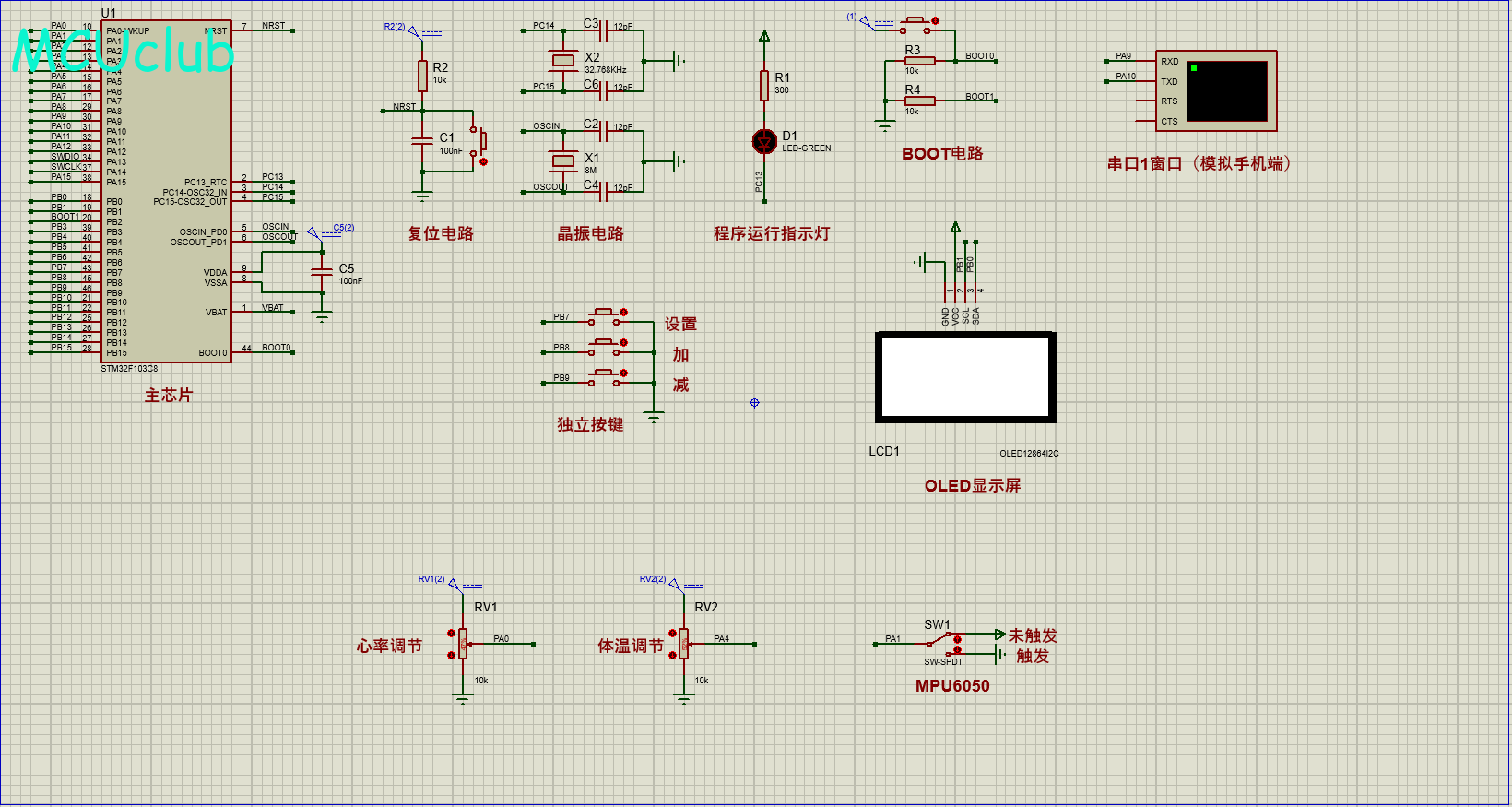Click the 32.768KHz value text
The image size is (1512, 807).
606,70
